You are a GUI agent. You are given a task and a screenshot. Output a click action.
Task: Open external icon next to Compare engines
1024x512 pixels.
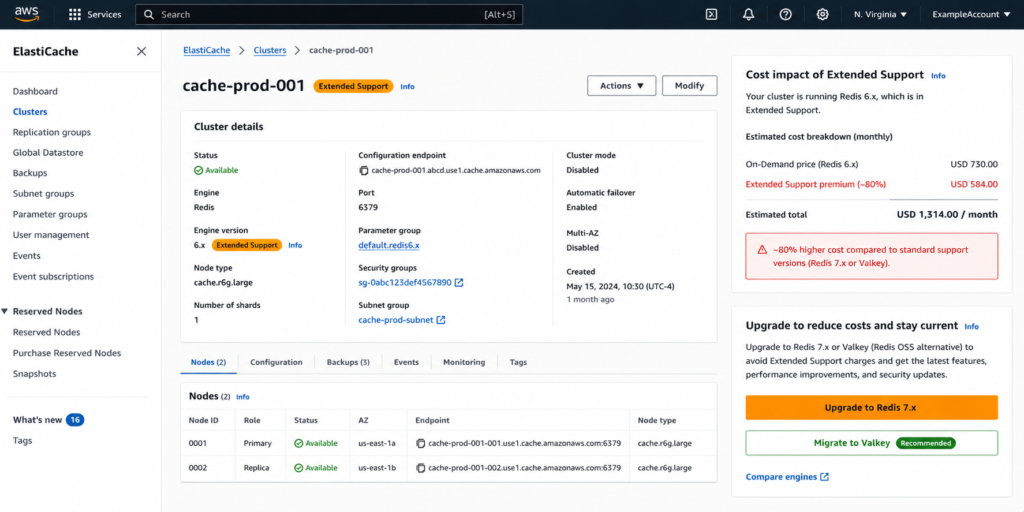pyautogui.click(x=824, y=477)
